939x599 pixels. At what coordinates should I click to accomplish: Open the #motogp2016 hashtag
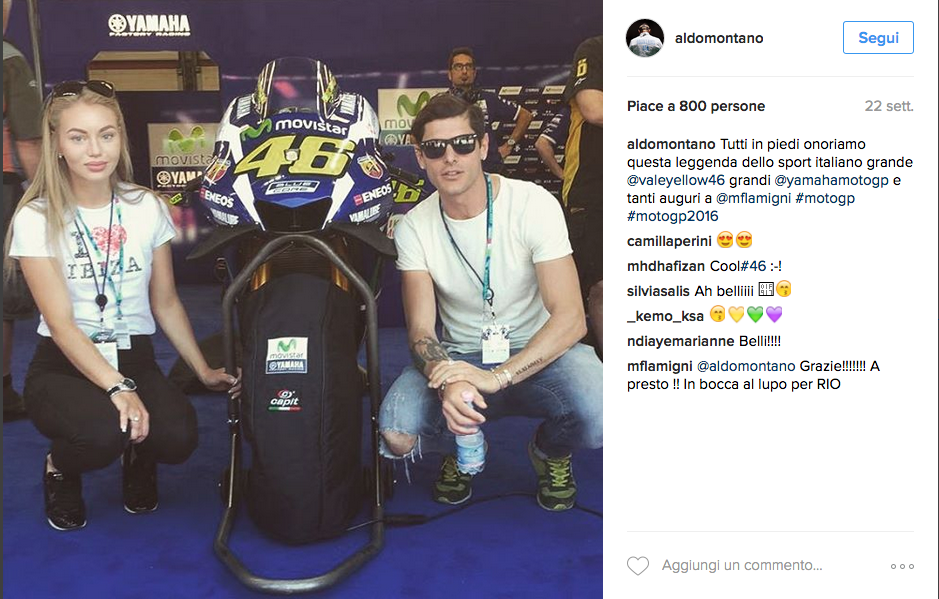point(673,216)
